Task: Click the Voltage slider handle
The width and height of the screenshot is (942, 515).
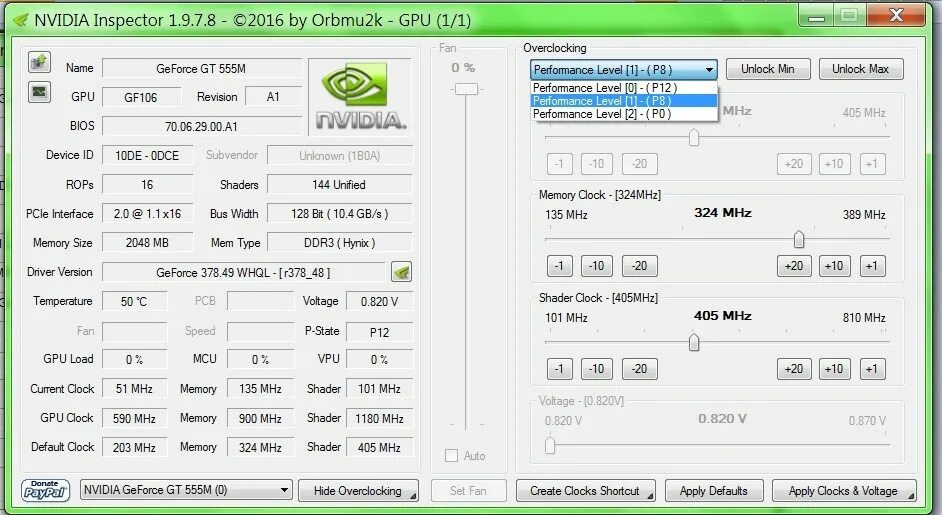Action: [x=550, y=445]
